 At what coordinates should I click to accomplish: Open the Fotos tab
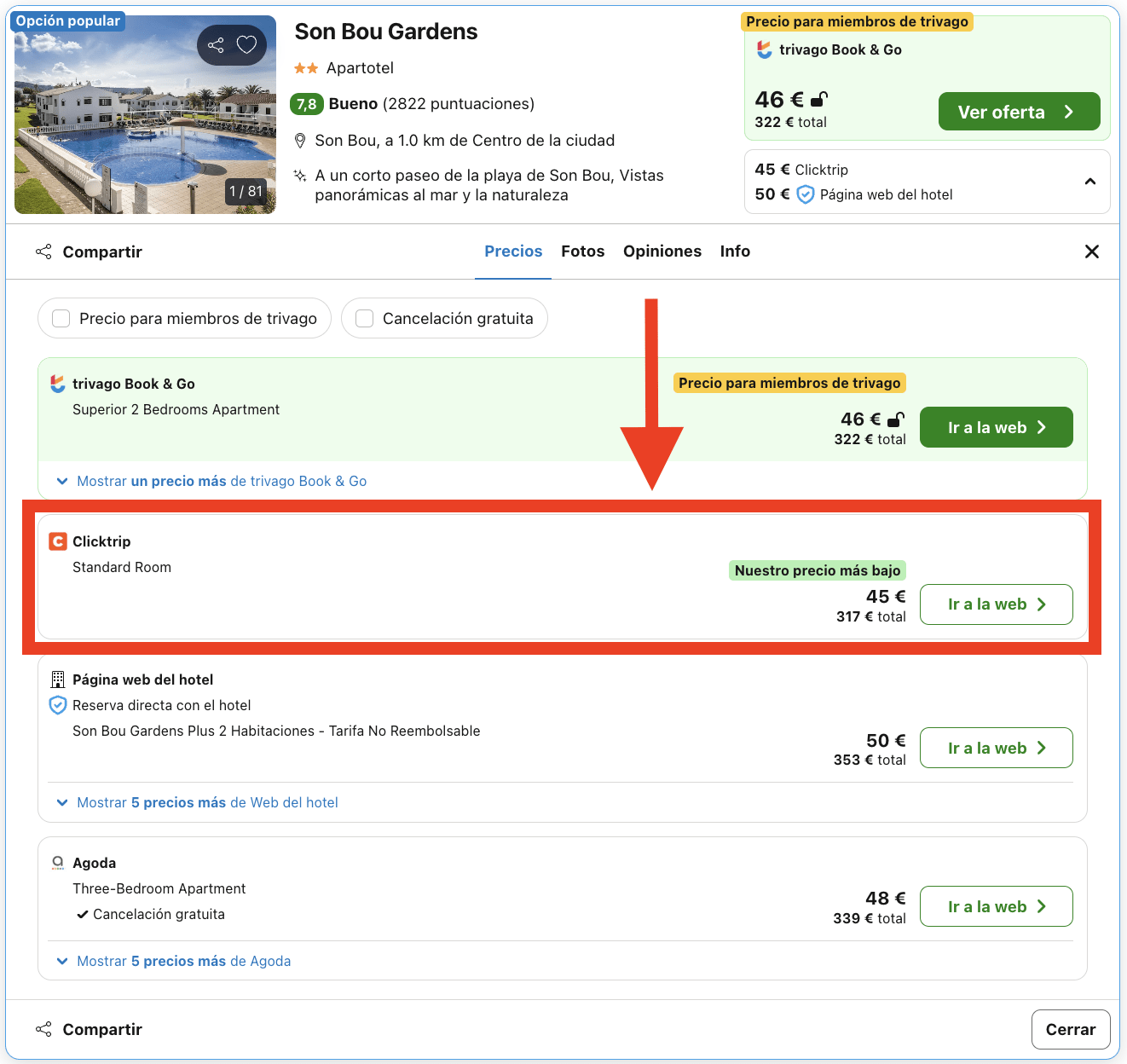pyautogui.click(x=583, y=252)
